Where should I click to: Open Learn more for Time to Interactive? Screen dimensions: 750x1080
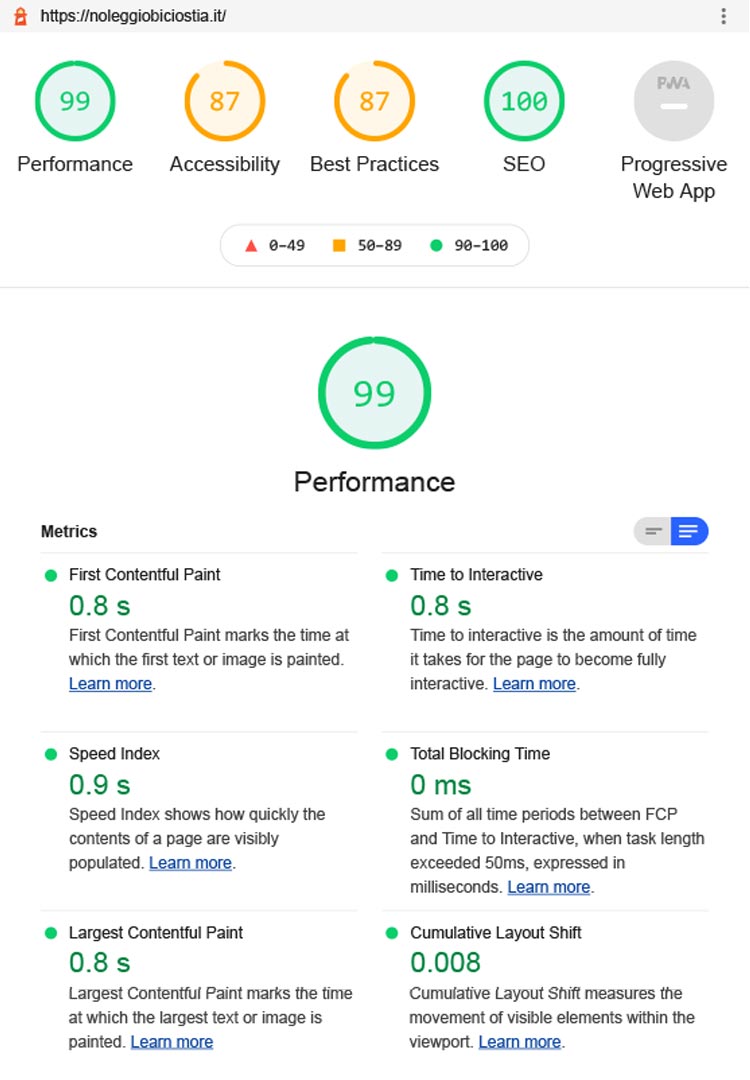click(x=534, y=684)
